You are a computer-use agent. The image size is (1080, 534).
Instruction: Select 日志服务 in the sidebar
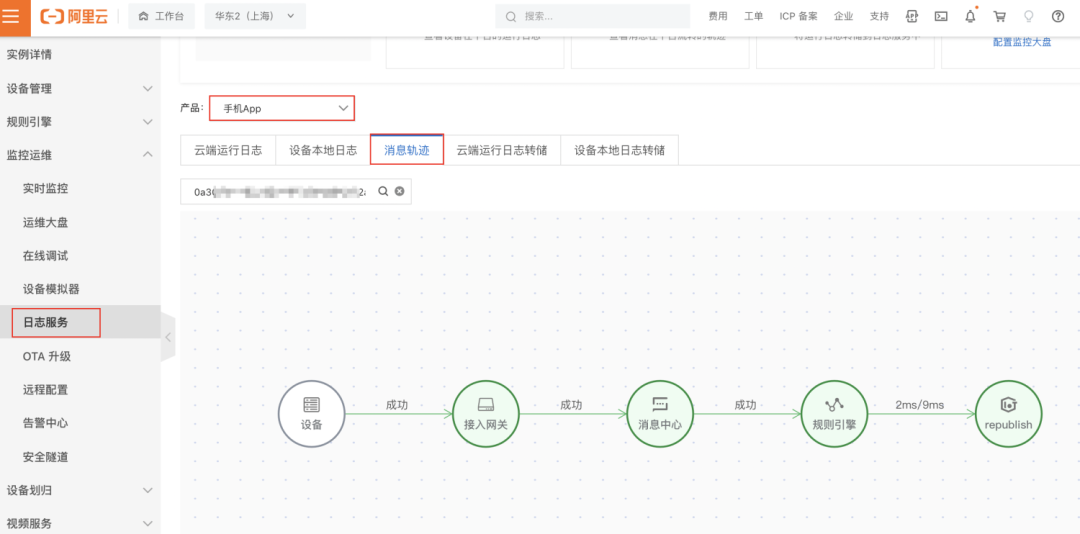pyautogui.click(x=80, y=322)
